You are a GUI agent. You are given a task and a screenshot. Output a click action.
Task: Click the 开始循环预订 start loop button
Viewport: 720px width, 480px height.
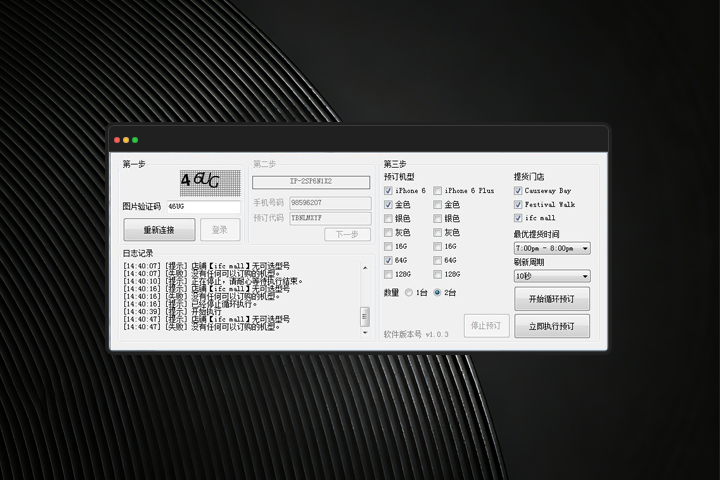point(552,299)
